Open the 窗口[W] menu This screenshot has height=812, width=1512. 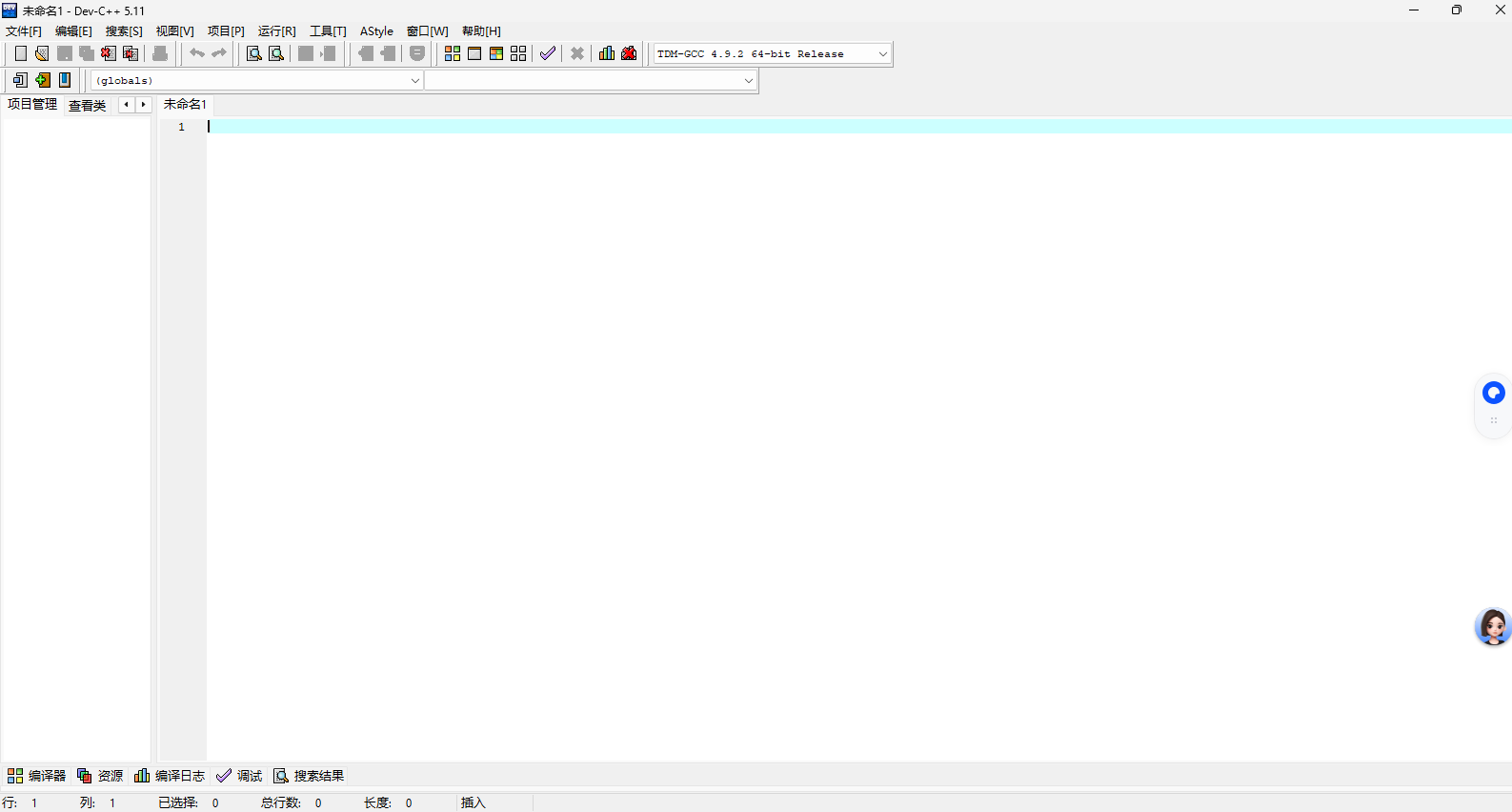428,31
